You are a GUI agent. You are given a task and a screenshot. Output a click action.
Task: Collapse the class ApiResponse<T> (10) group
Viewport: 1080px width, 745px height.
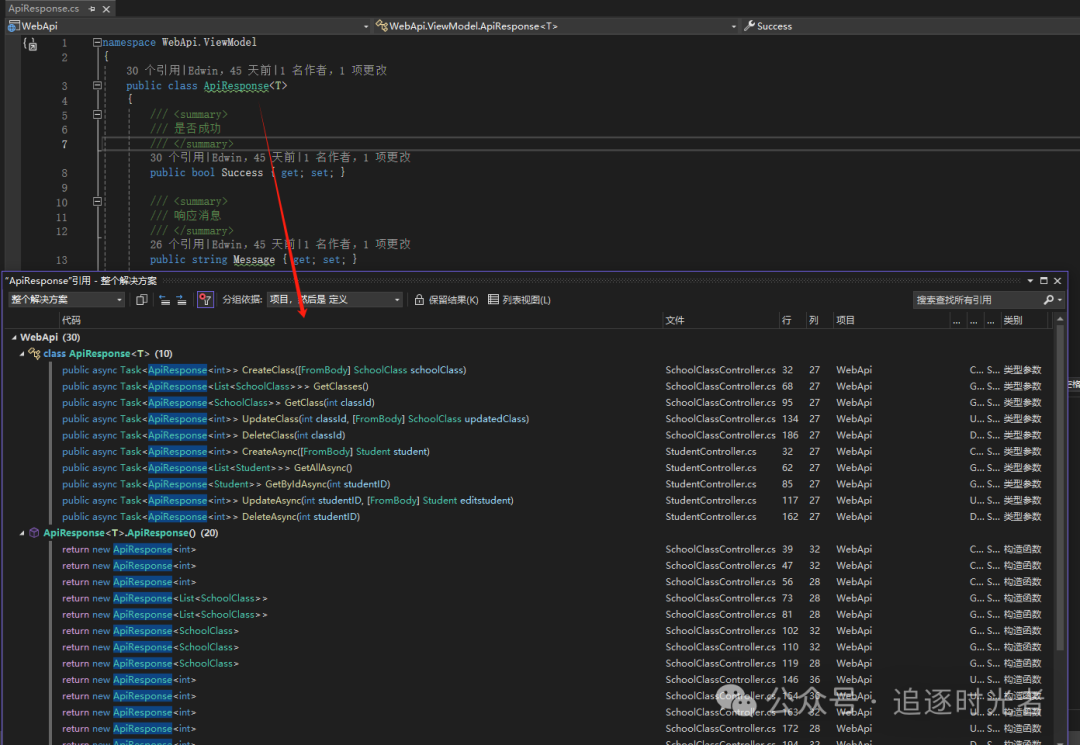22,354
